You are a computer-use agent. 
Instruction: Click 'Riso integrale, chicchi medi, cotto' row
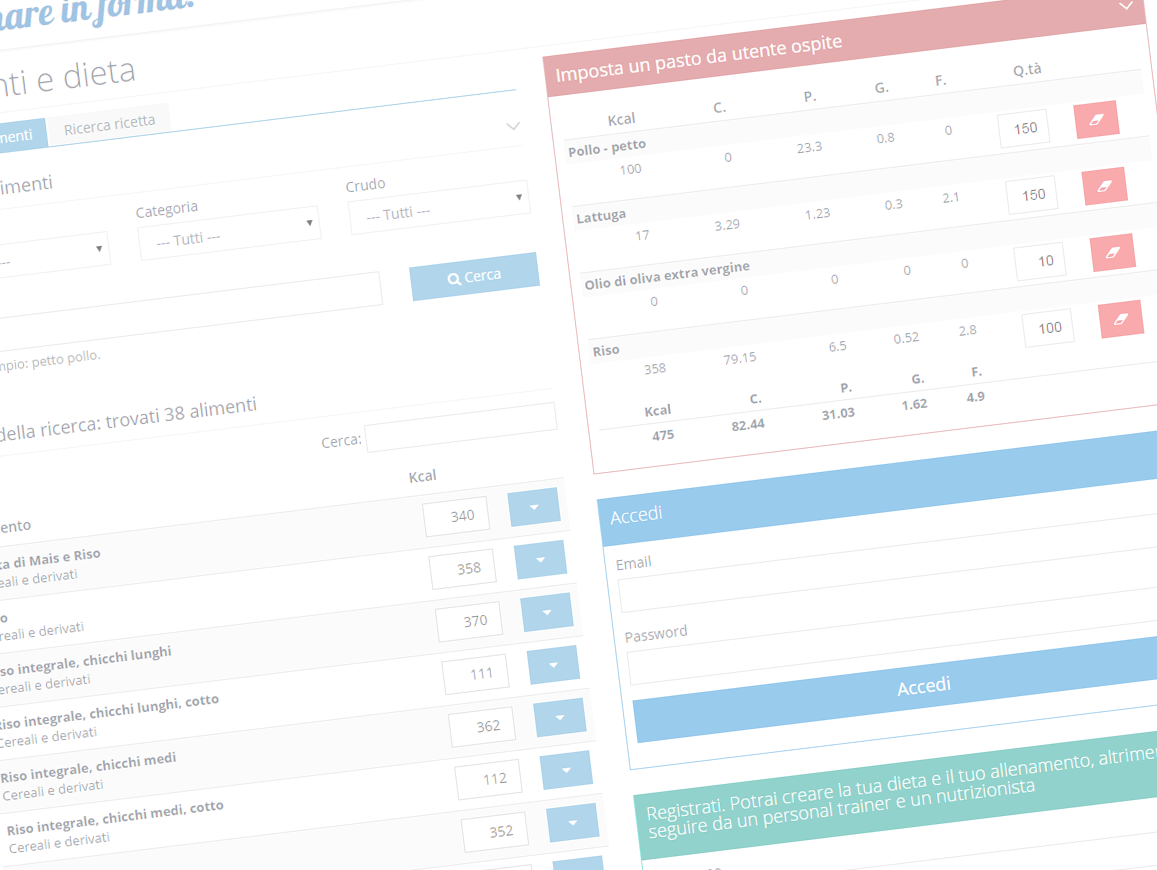(116, 818)
